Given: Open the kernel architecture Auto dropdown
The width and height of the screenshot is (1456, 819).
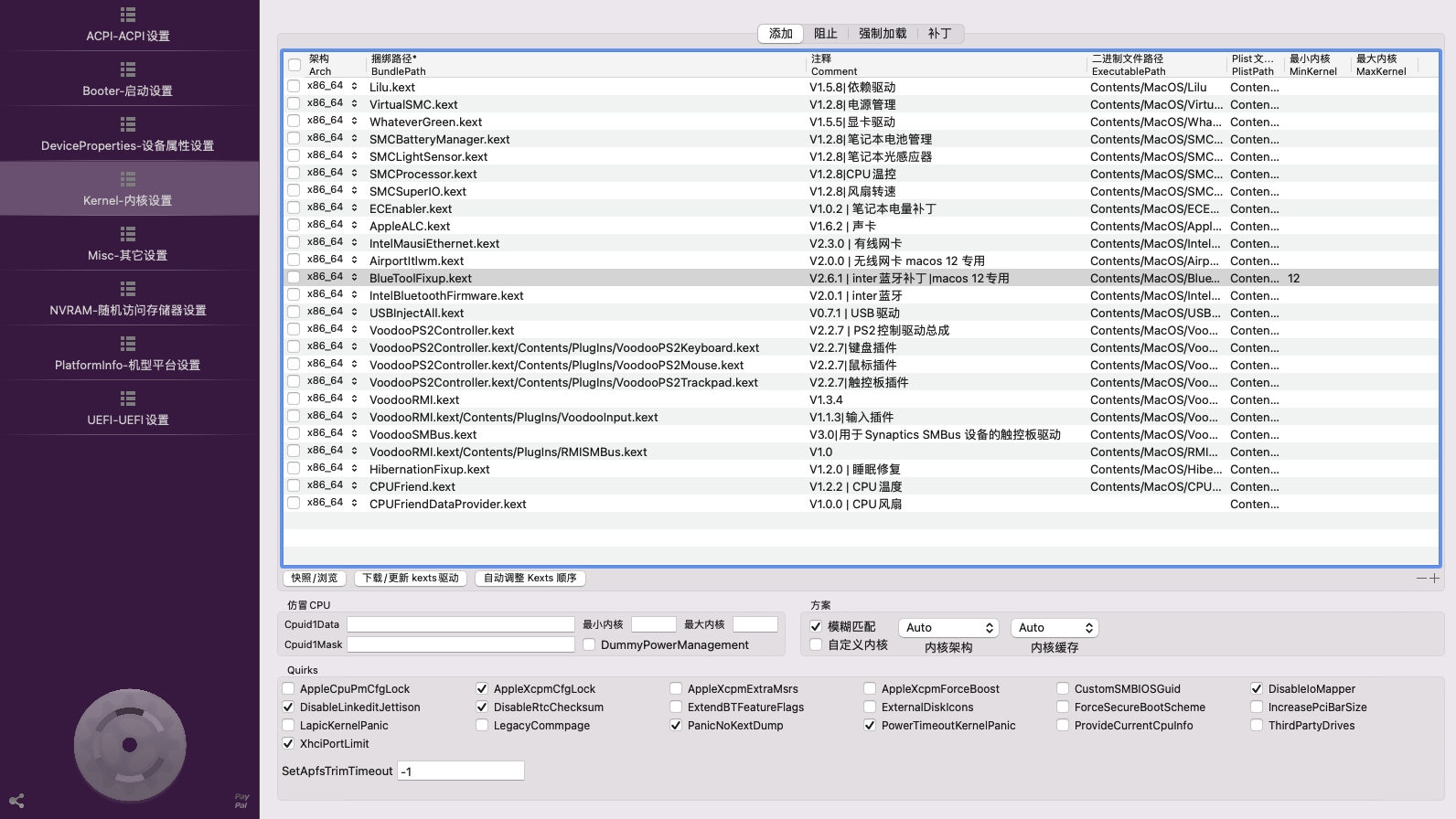Looking at the screenshot, I should coord(948,628).
